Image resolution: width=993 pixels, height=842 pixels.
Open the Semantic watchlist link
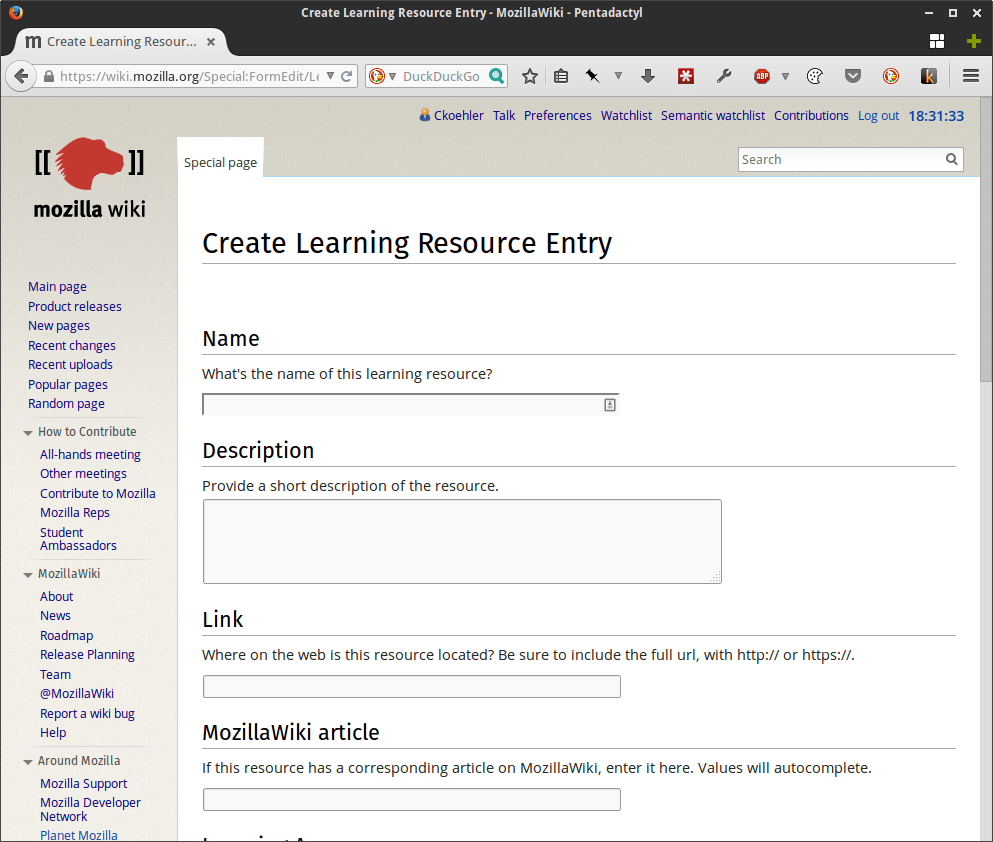point(713,116)
